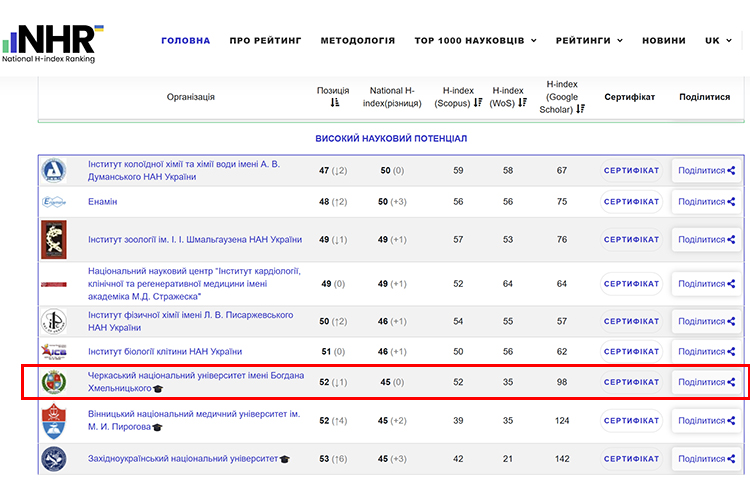Screen dimensions: 750x500
Task: Click Сертифікат for Інститут зоології row
Action: 631,240
